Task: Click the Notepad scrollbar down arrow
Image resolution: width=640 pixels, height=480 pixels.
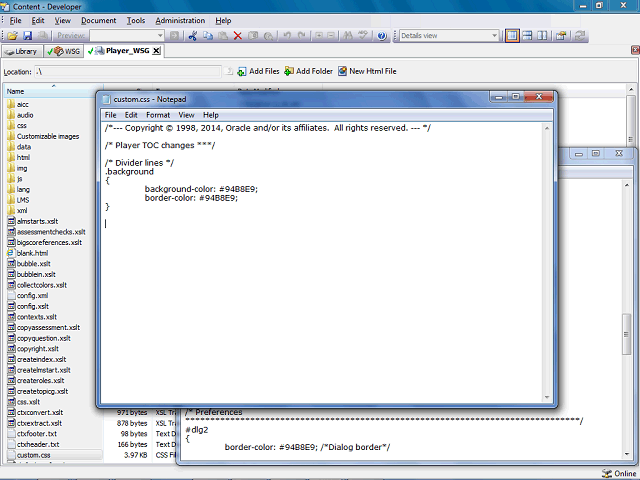Action: [x=547, y=397]
